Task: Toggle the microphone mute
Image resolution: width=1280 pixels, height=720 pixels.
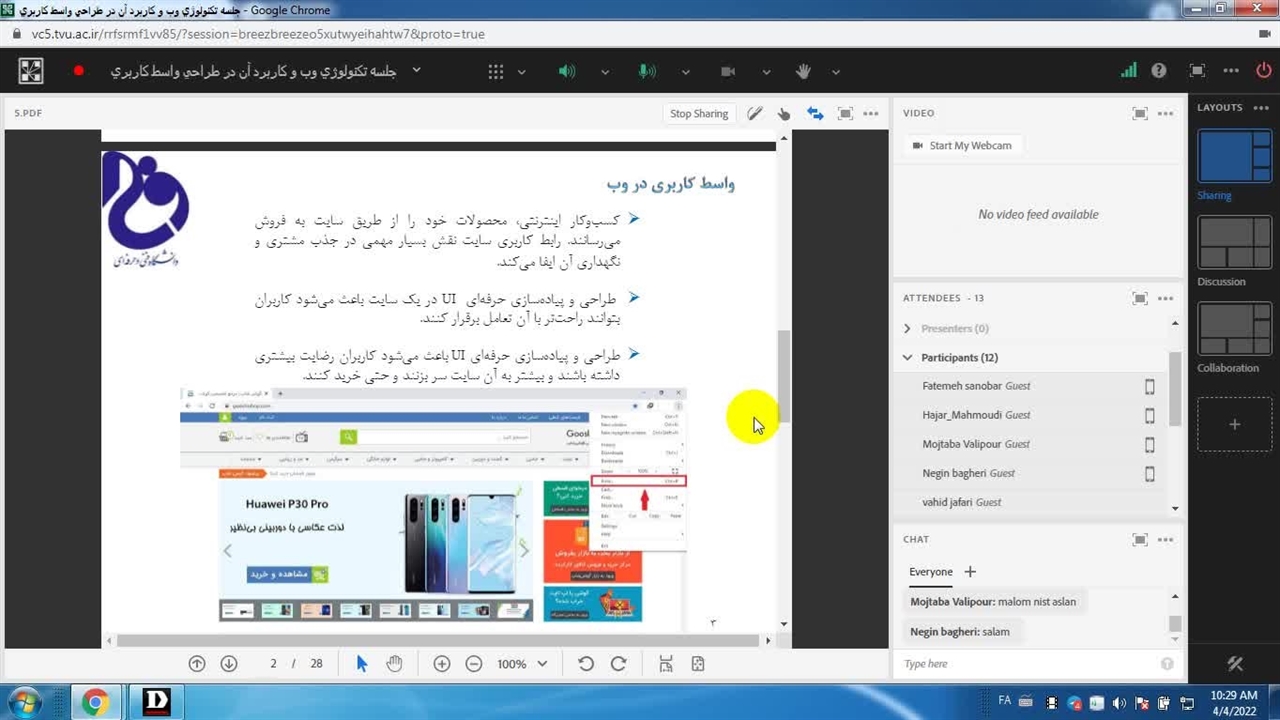Action: click(x=647, y=72)
